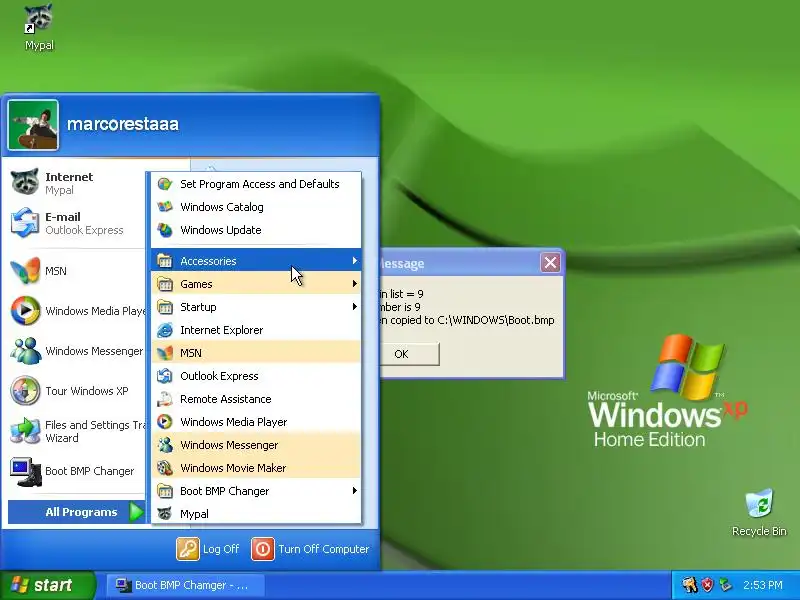Screen dimensions: 800x600
Task: Open Windows Messenger in All Programs menu
Action: 256,445
